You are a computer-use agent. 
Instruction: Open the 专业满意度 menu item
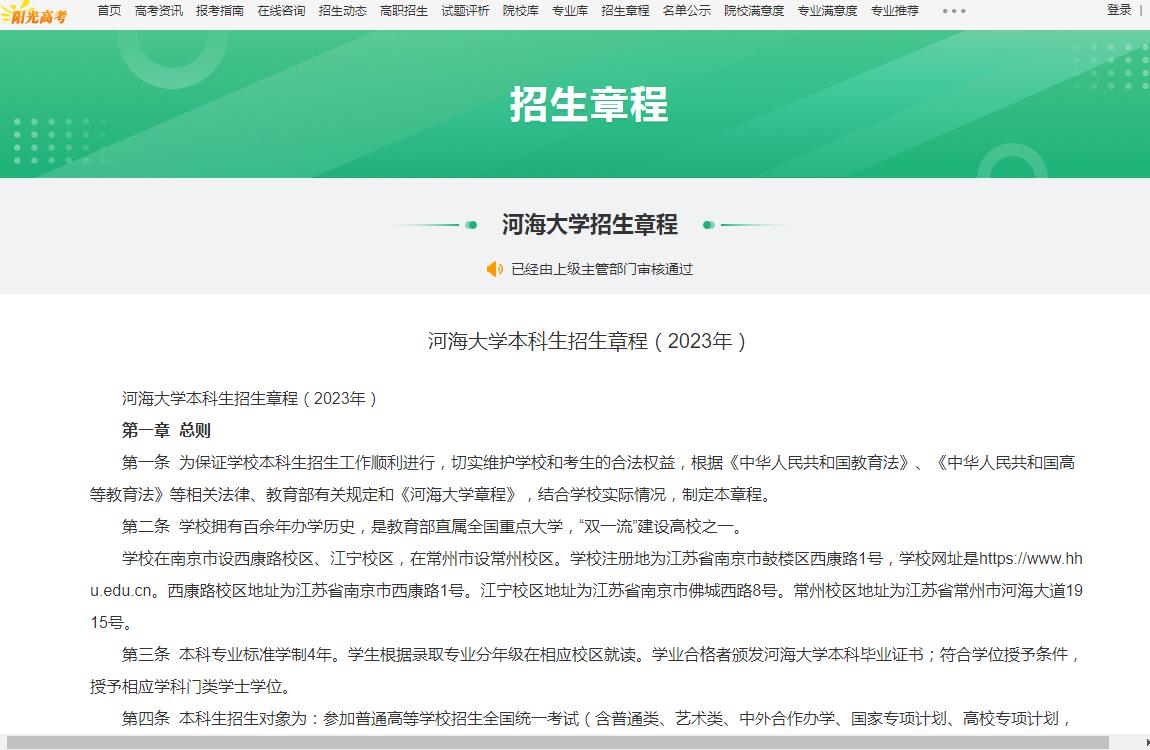tap(827, 10)
